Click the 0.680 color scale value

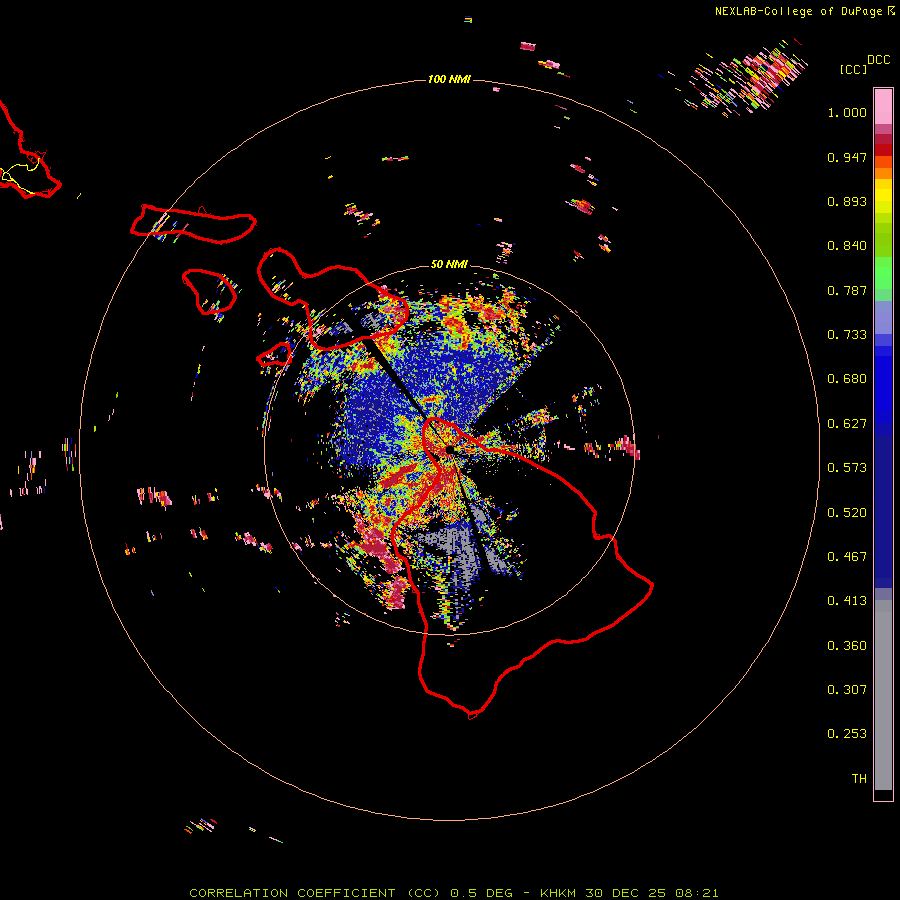click(x=847, y=379)
